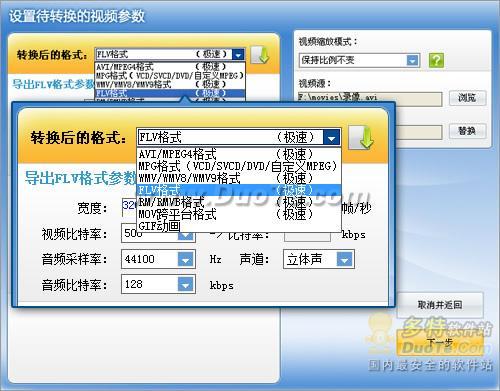Click the 取消并返回 button

tap(440, 305)
